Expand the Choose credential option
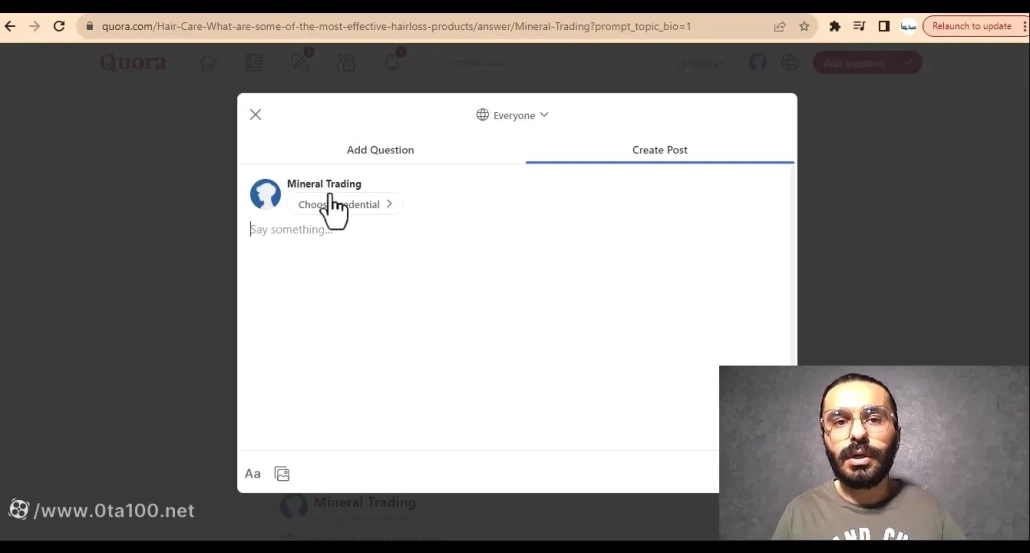The image size is (1030, 553). pyautogui.click(x=345, y=205)
